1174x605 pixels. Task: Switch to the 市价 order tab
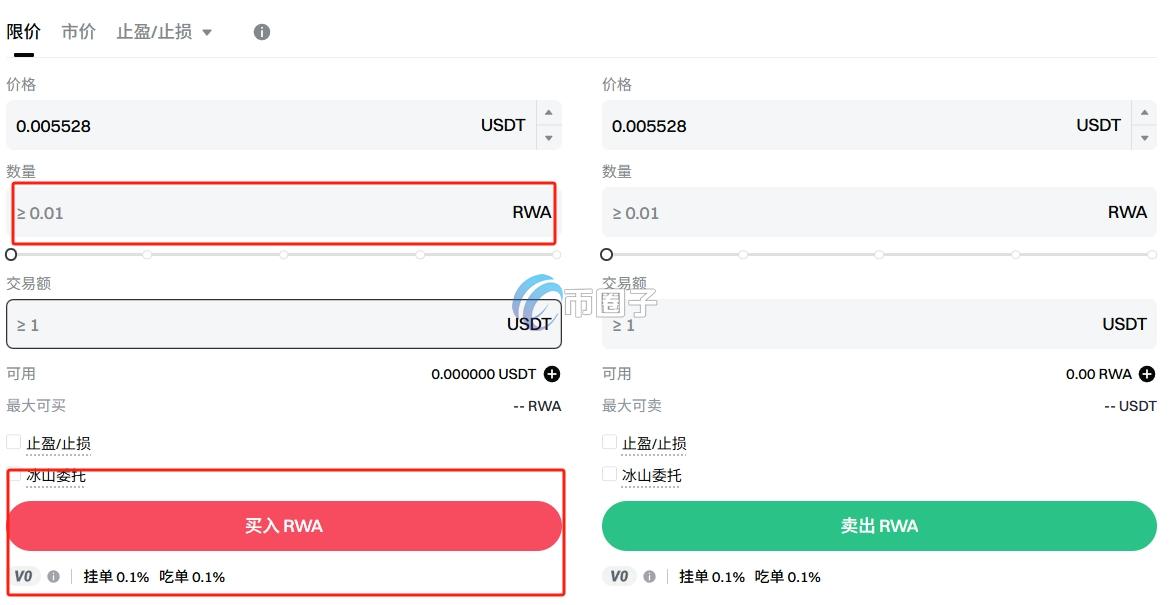coord(78,31)
